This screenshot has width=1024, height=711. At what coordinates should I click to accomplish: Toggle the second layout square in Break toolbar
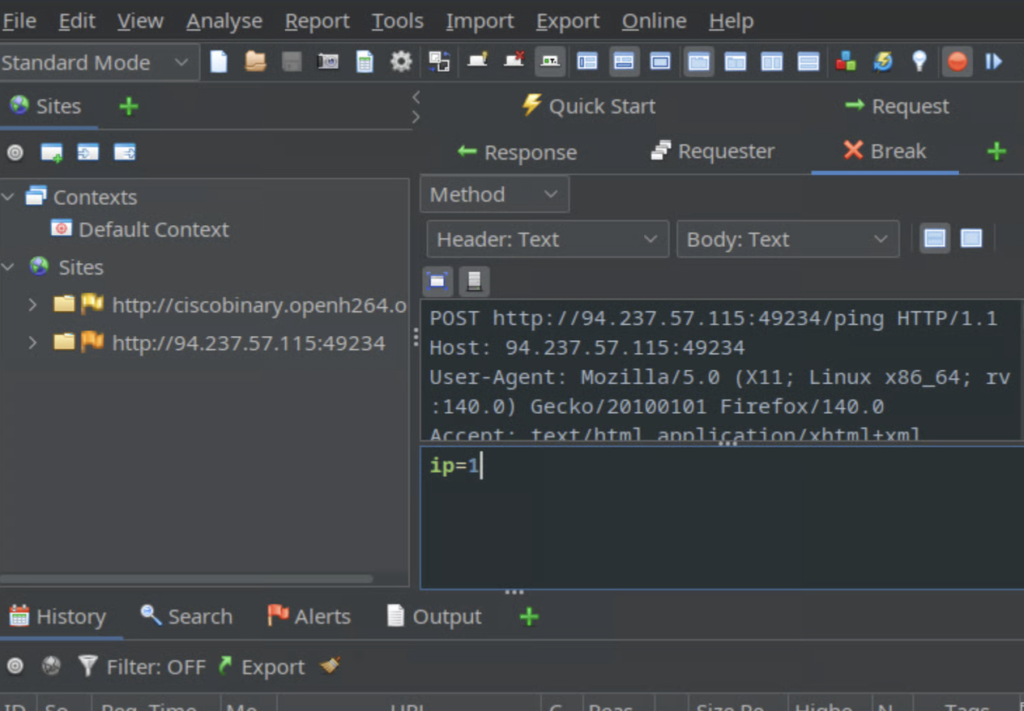(x=969, y=238)
